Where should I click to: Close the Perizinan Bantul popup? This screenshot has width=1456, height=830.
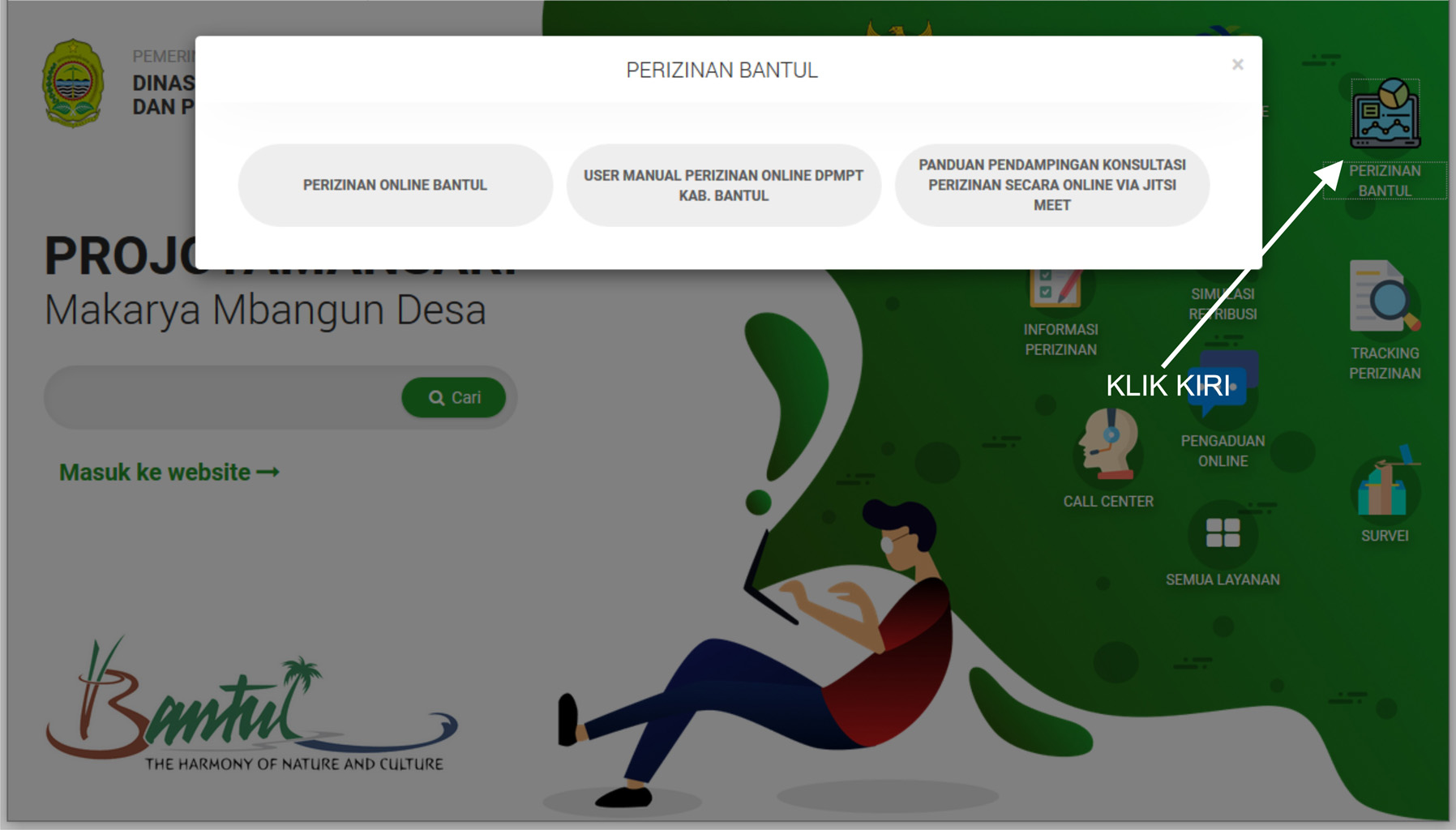(x=1237, y=65)
